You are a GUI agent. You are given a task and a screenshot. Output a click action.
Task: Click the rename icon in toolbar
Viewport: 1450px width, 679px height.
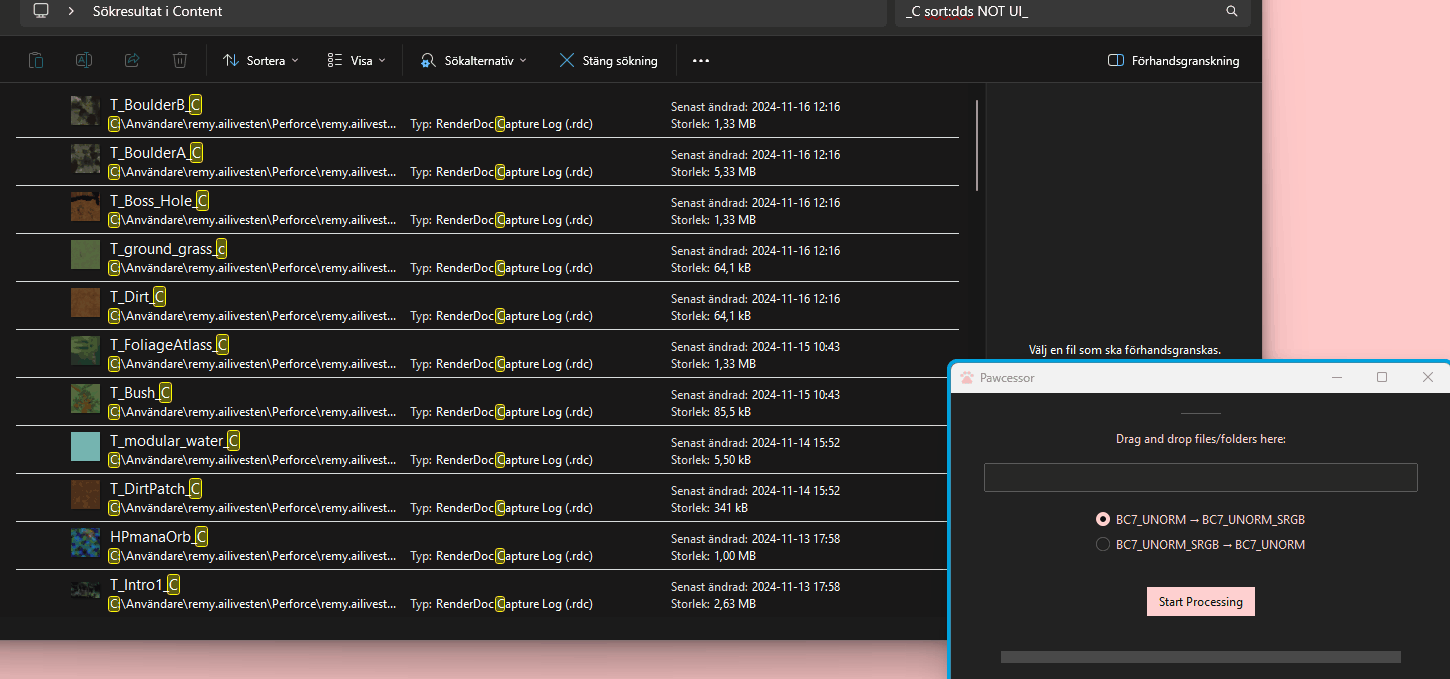(x=84, y=60)
